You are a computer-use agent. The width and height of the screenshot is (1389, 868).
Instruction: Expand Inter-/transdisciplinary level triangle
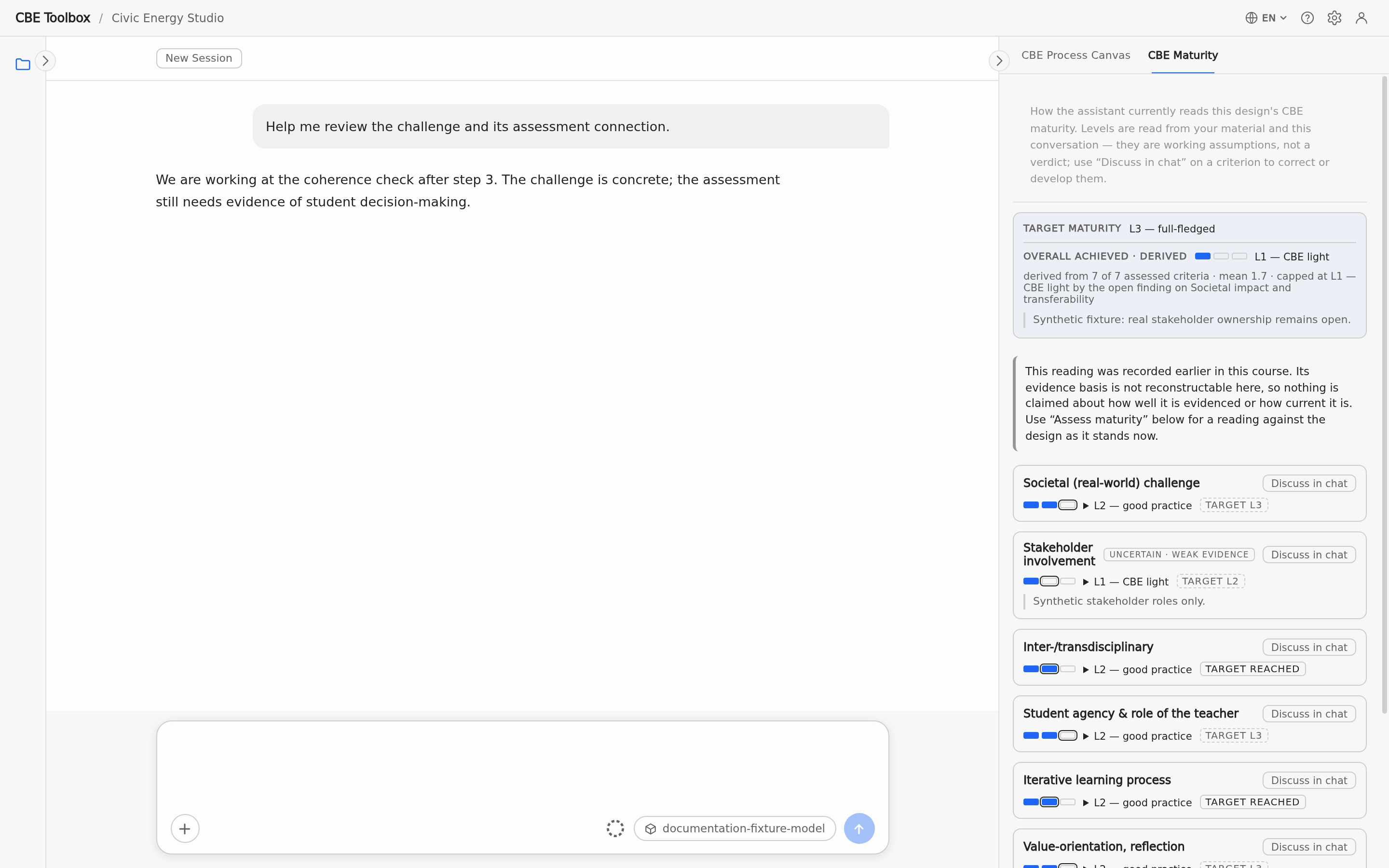pyautogui.click(x=1086, y=670)
